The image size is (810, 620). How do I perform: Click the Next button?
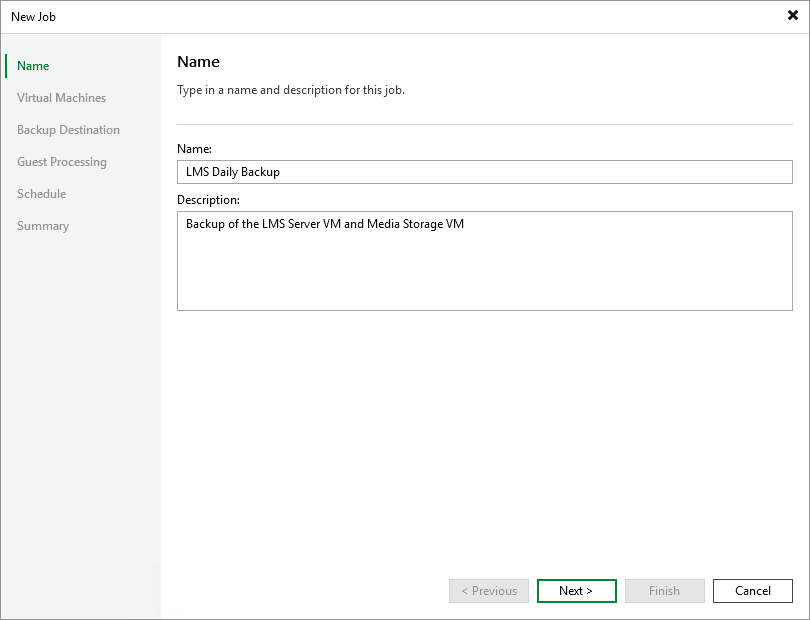coord(576,591)
